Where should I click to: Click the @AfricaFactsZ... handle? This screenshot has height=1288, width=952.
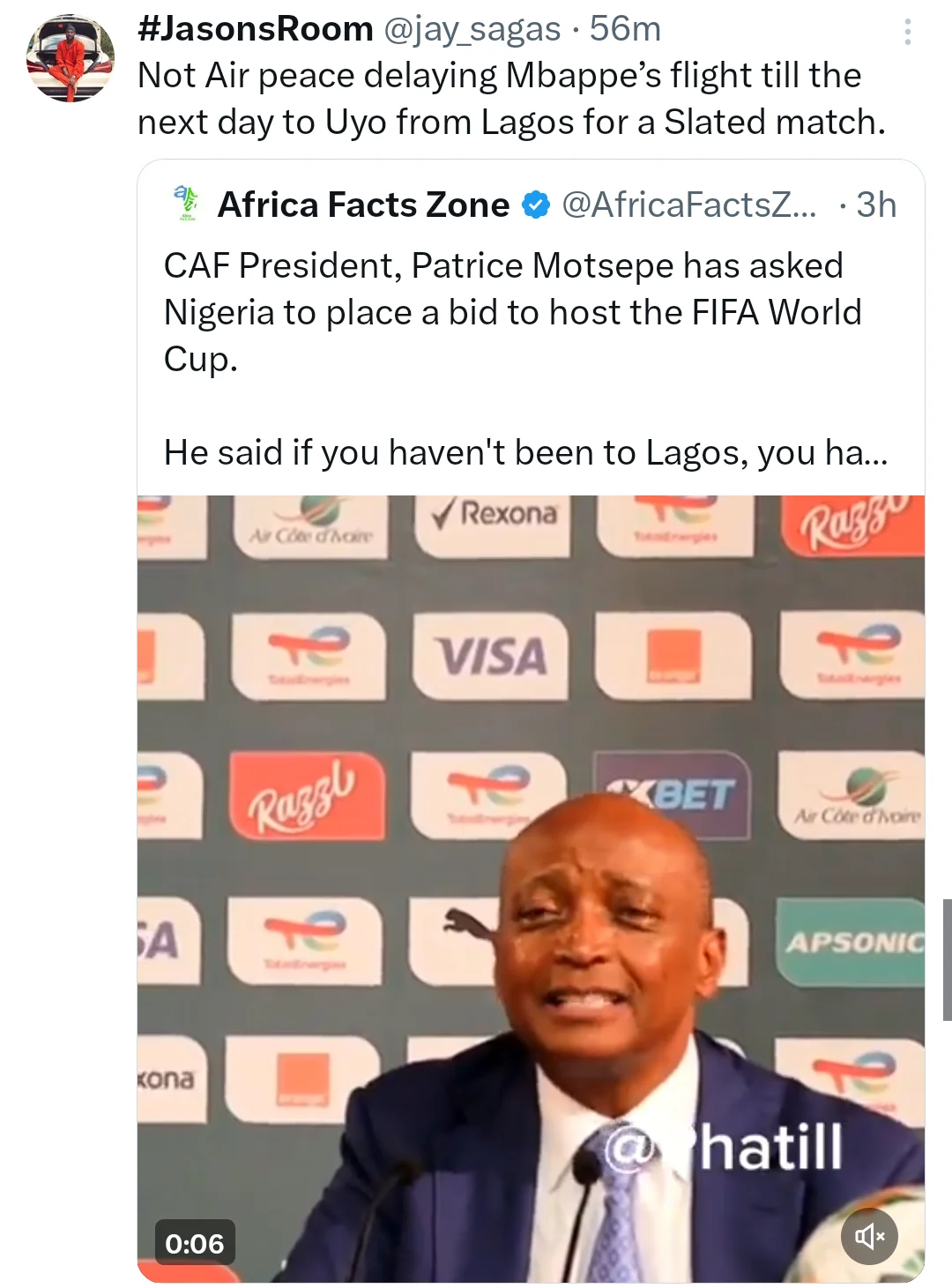click(688, 205)
